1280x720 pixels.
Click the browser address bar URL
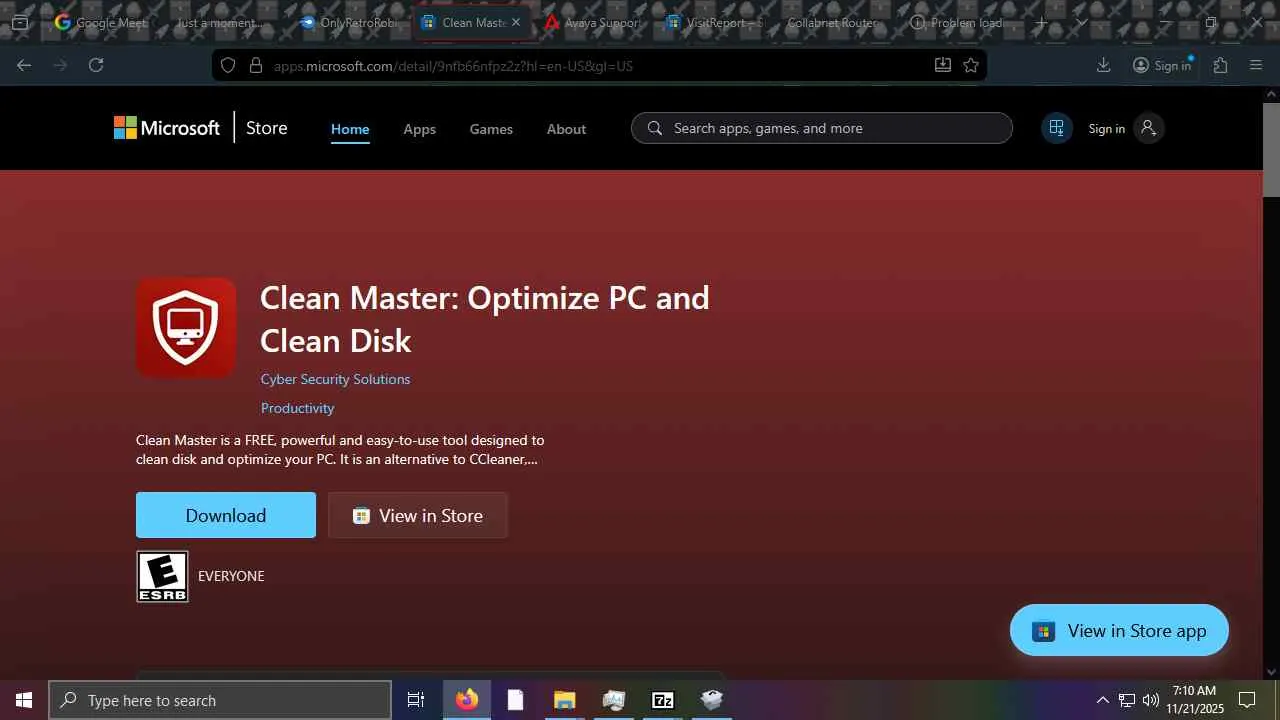(453, 66)
